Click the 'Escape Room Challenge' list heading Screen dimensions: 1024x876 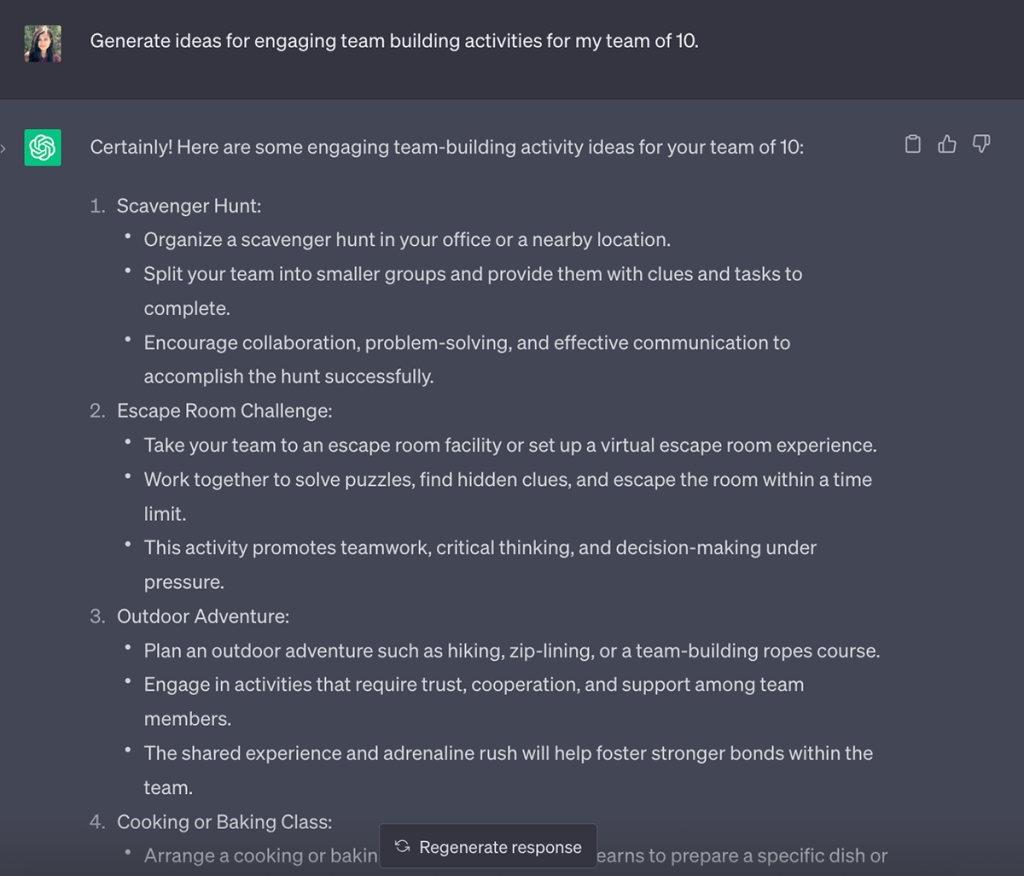[x=224, y=410]
